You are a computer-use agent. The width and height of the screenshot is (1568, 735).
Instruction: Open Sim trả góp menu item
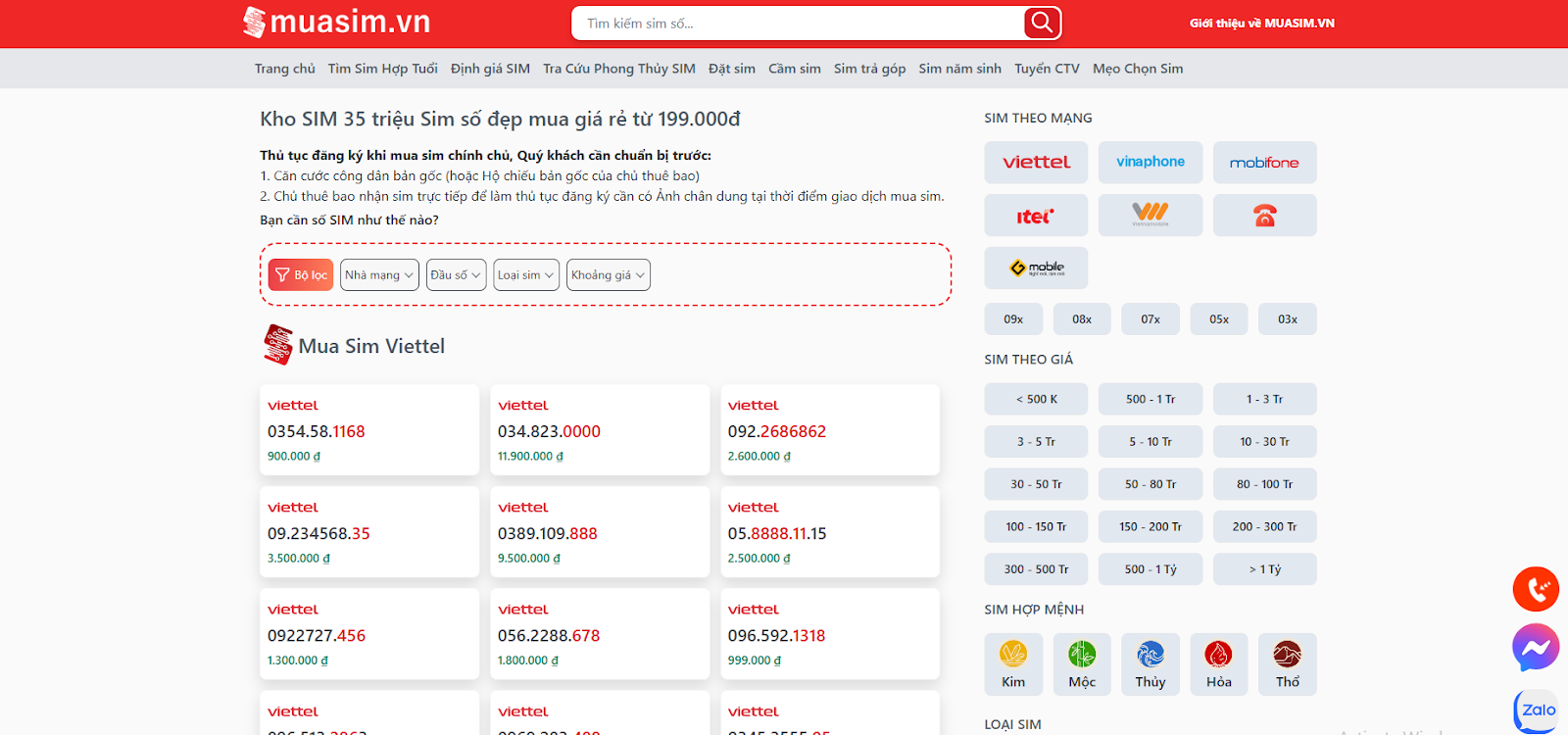[869, 69]
